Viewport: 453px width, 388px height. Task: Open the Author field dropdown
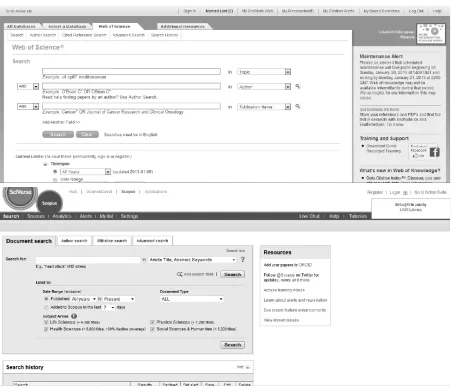(264, 87)
